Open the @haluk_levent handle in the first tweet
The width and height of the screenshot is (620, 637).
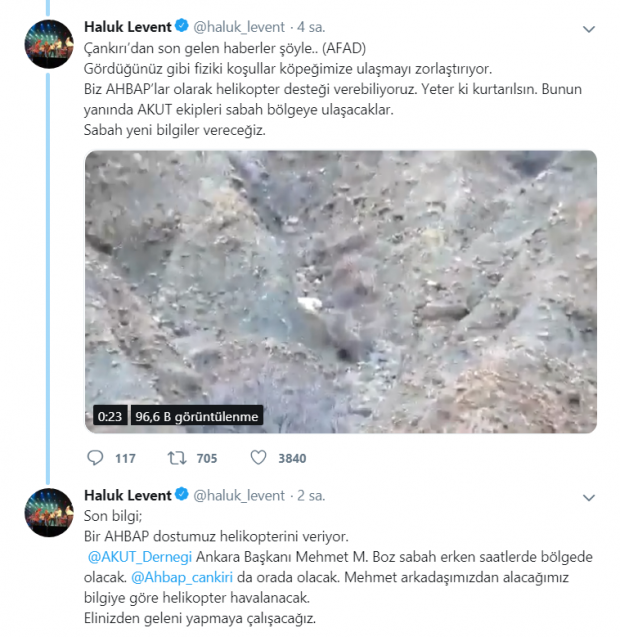[238, 26]
